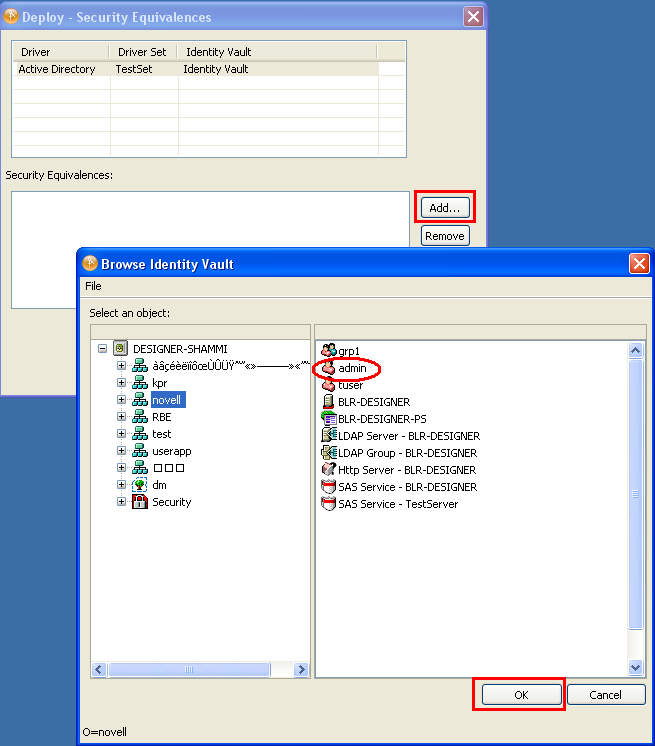Click object list scroll down arrow
The height and width of the screenshot is (746, 655).
pos(635,667)
